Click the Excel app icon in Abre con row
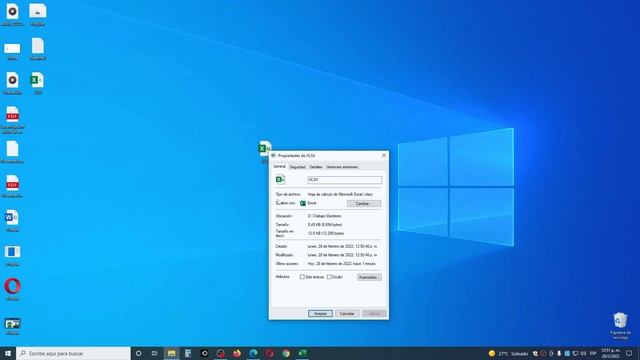Image resolution: width=640 pixels, height=360 pixels. [303, 203]
